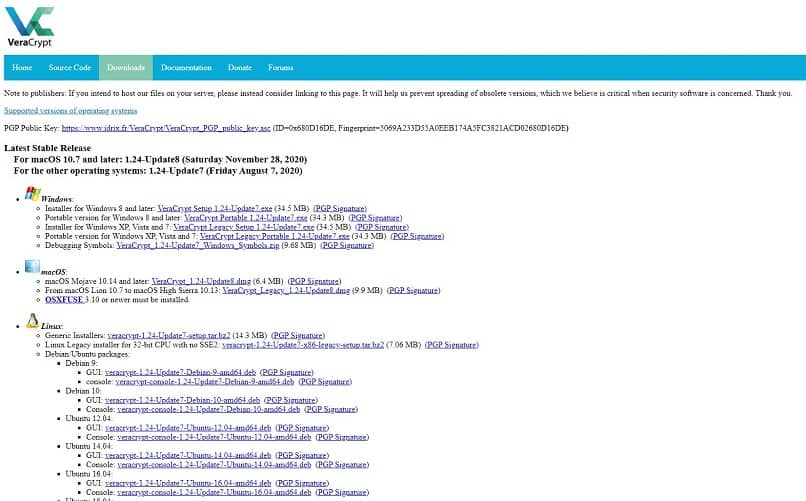806x501 pixels.
Task: Click the Linux penguin icon
Action: tap(32, 322)
